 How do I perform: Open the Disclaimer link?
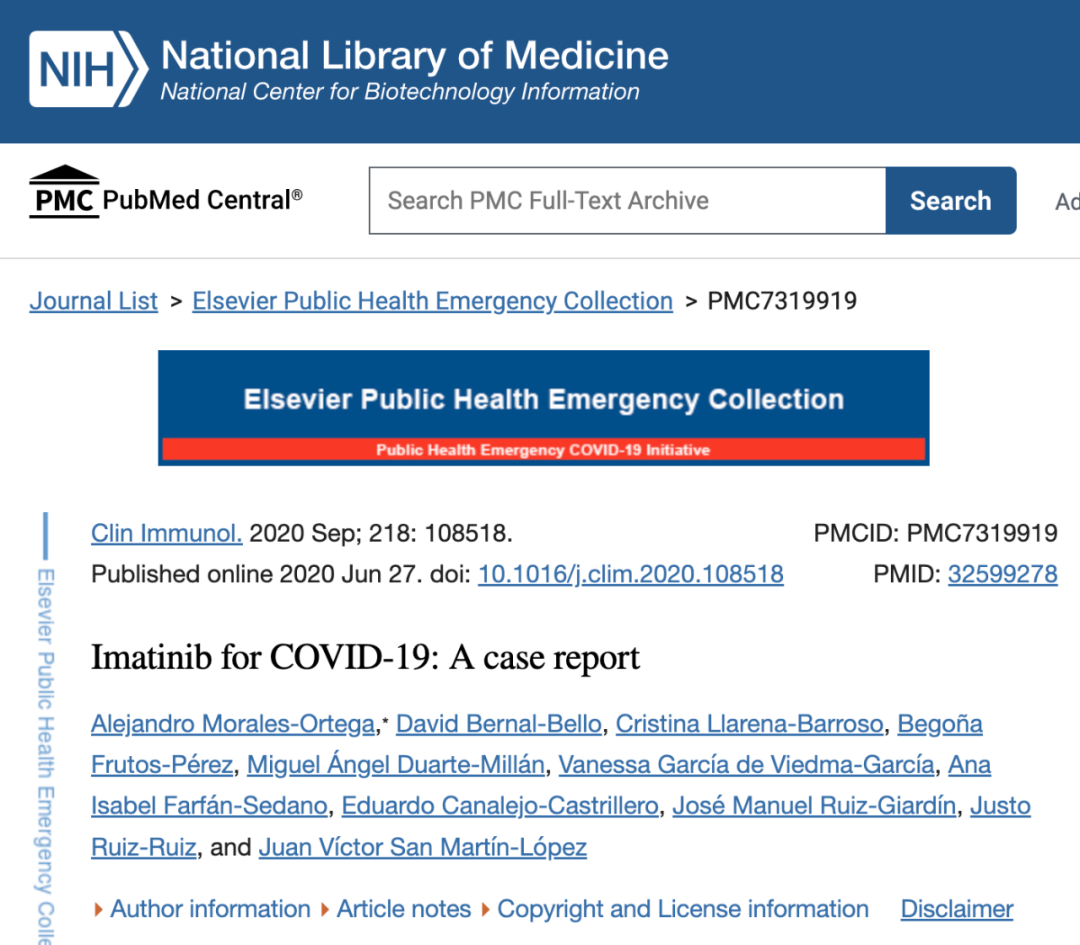tap(957, 909)
